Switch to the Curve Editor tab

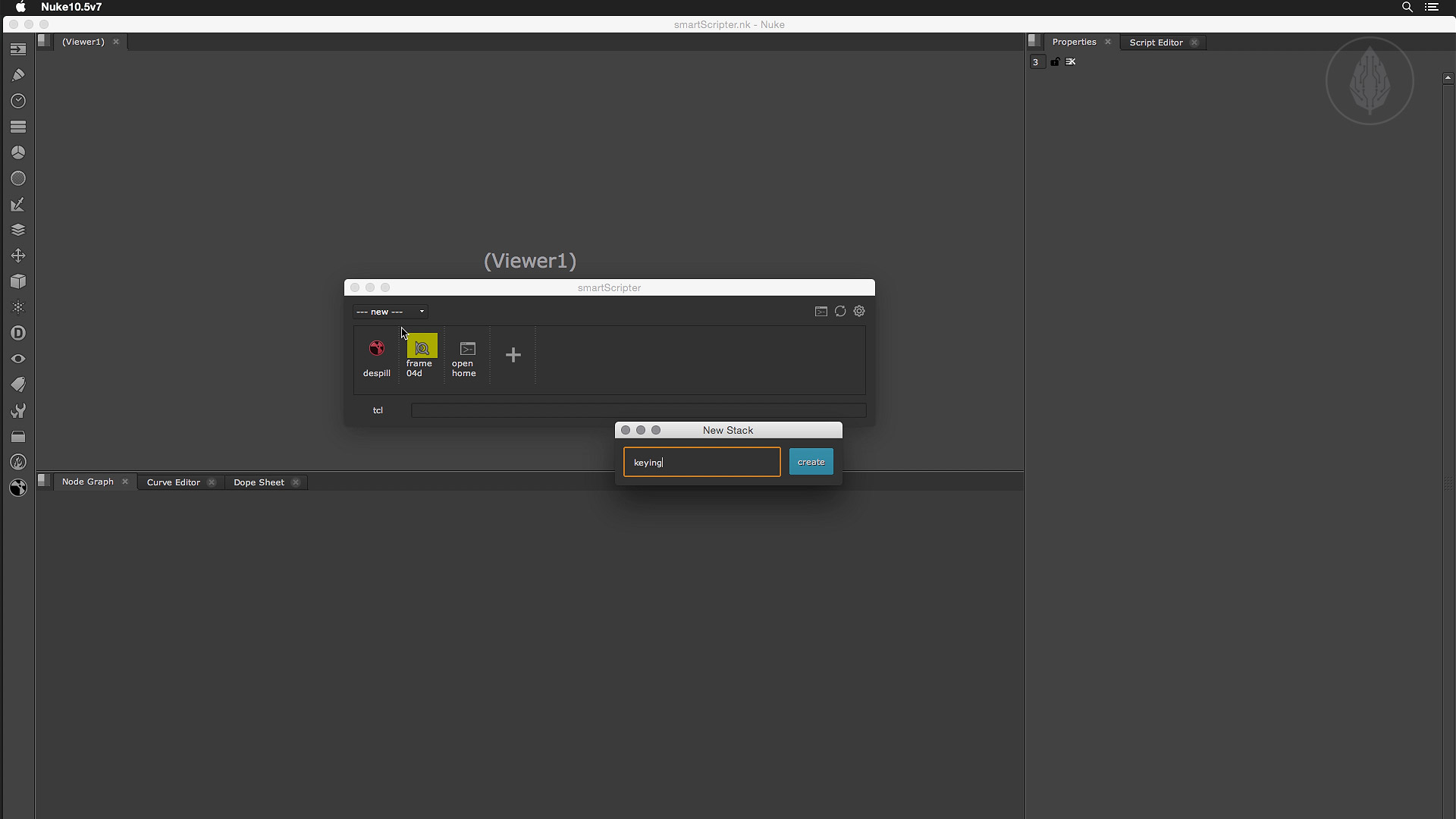174,482
